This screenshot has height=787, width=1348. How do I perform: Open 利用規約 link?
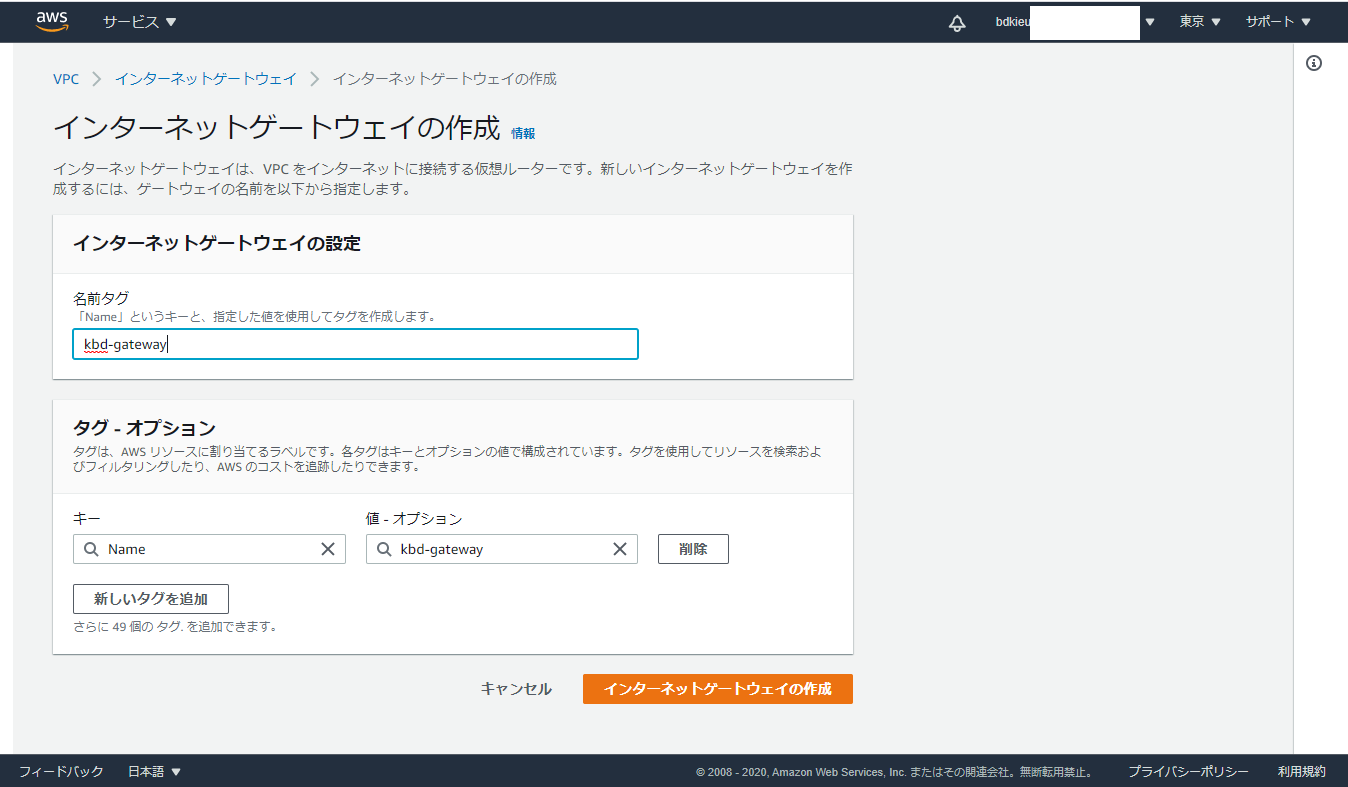click(x=1301, y=772)
